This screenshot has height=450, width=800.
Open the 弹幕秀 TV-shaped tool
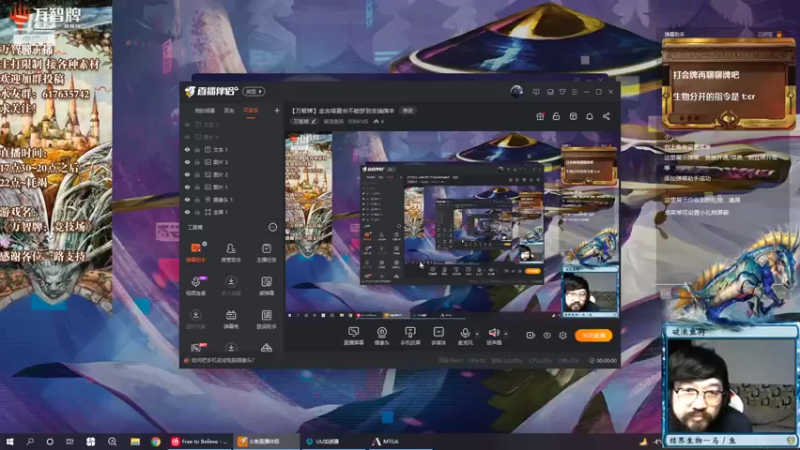click(x=231, y=319)
